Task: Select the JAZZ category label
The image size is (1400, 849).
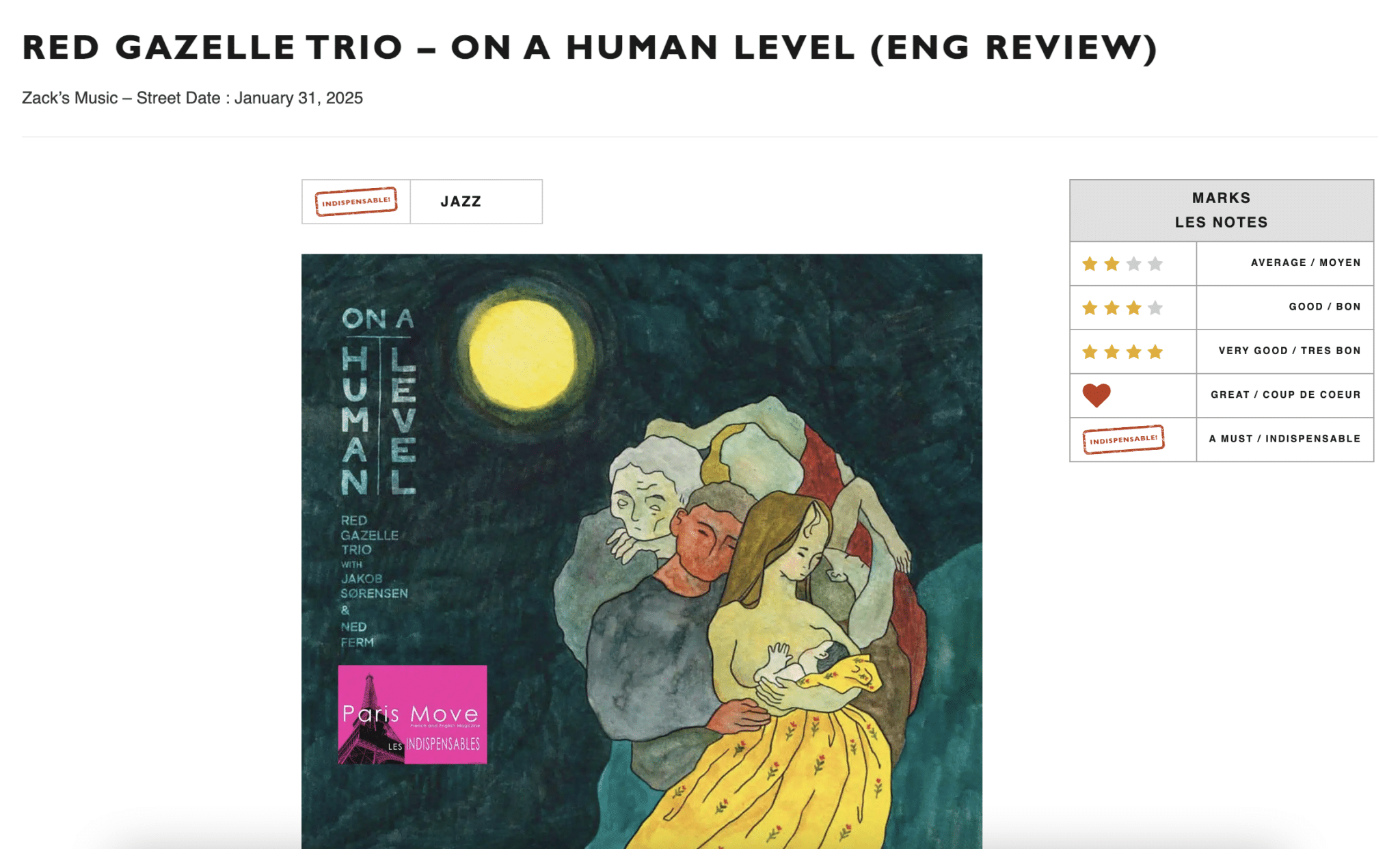Action: [x=461, y=202]
